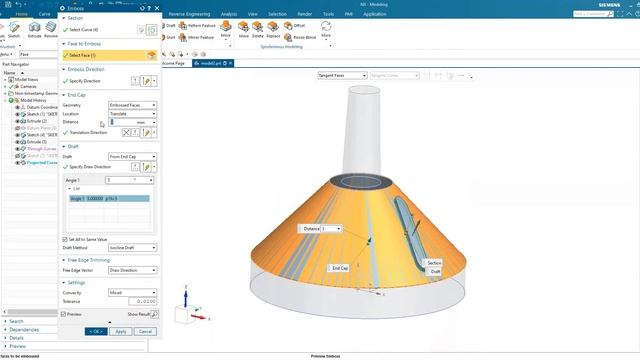
Task: Toggle visibility eye of Through Curves
Action: click(18, 149)
